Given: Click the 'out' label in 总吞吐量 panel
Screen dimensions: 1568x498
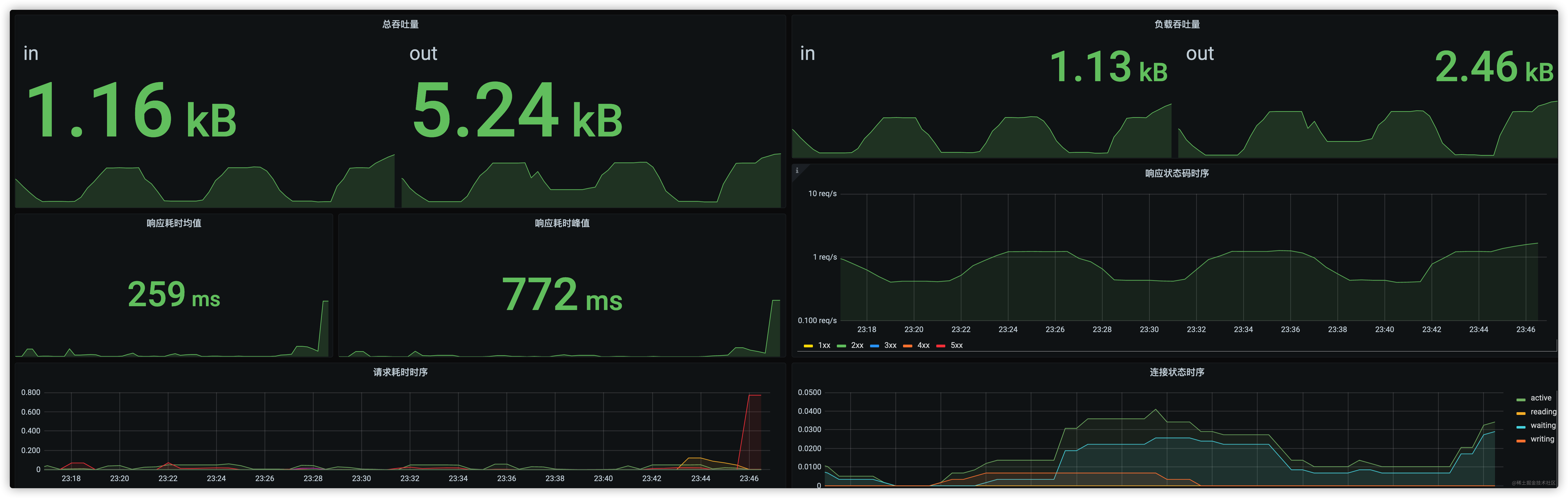Looking at the screenshot, I should click(423, 54).
